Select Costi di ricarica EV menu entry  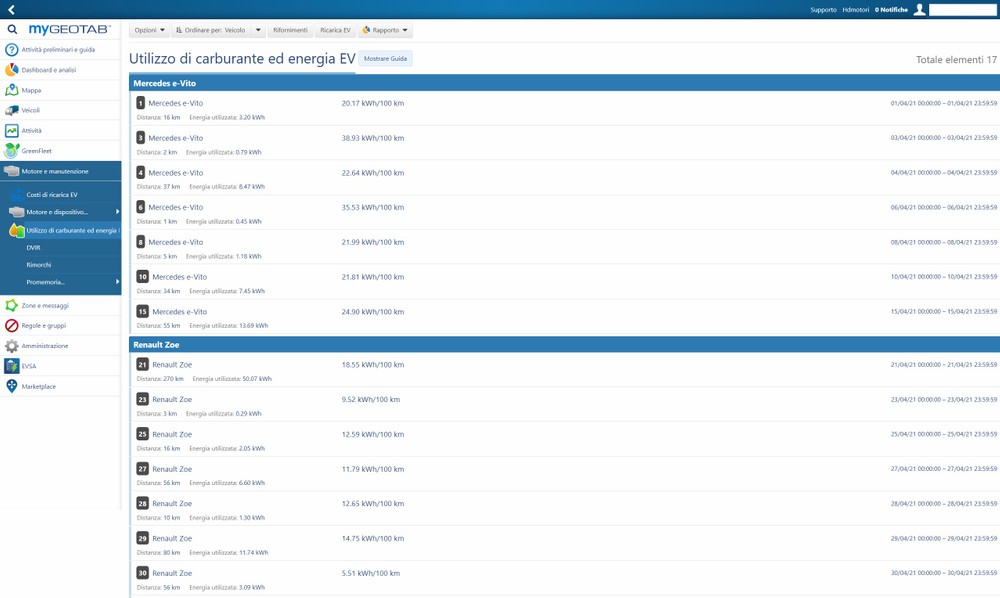(52, 194)
